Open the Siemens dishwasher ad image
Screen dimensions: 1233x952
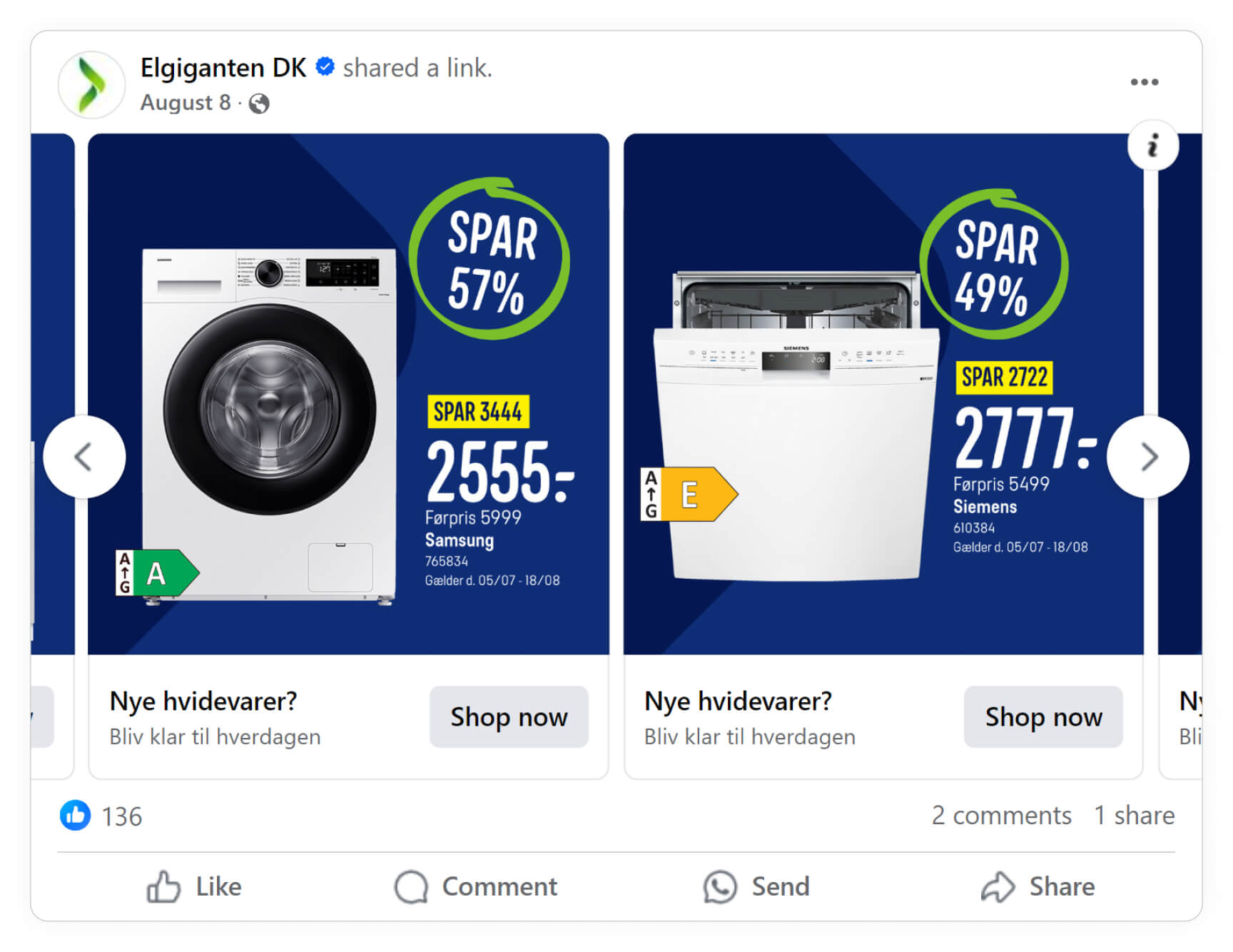click(x=883, y=394)
